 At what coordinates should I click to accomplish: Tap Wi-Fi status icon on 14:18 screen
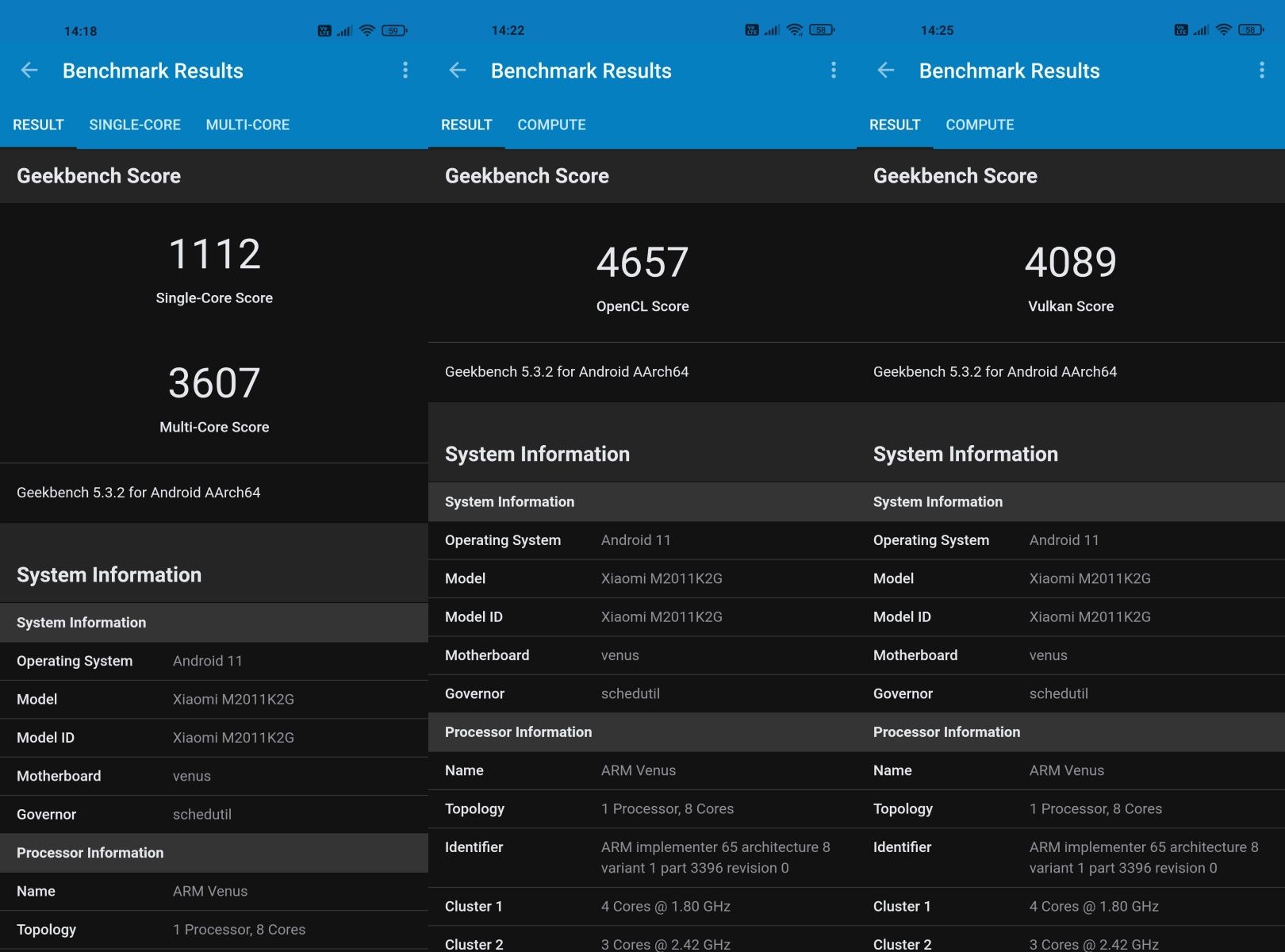coord(366,31)
